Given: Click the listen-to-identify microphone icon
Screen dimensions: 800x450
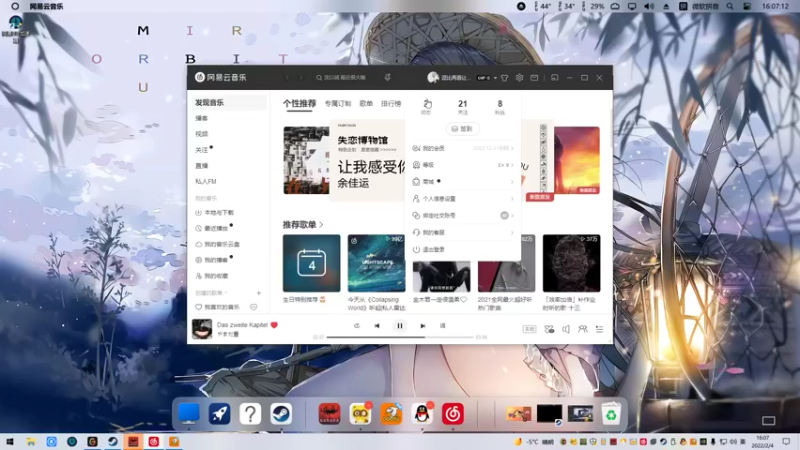Looking at the screenshot, I should (x=388, y=78).
